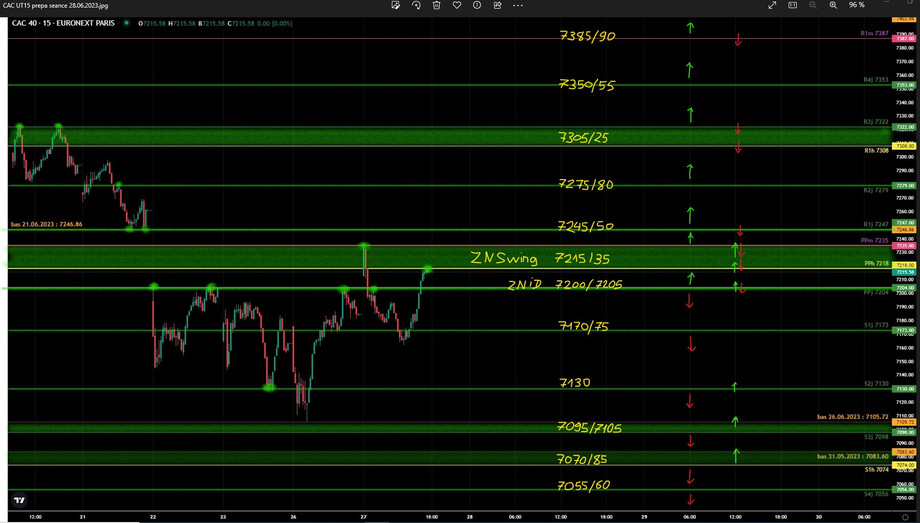
Task: Expand the three-dot See more menu
Action: (518, 6)
